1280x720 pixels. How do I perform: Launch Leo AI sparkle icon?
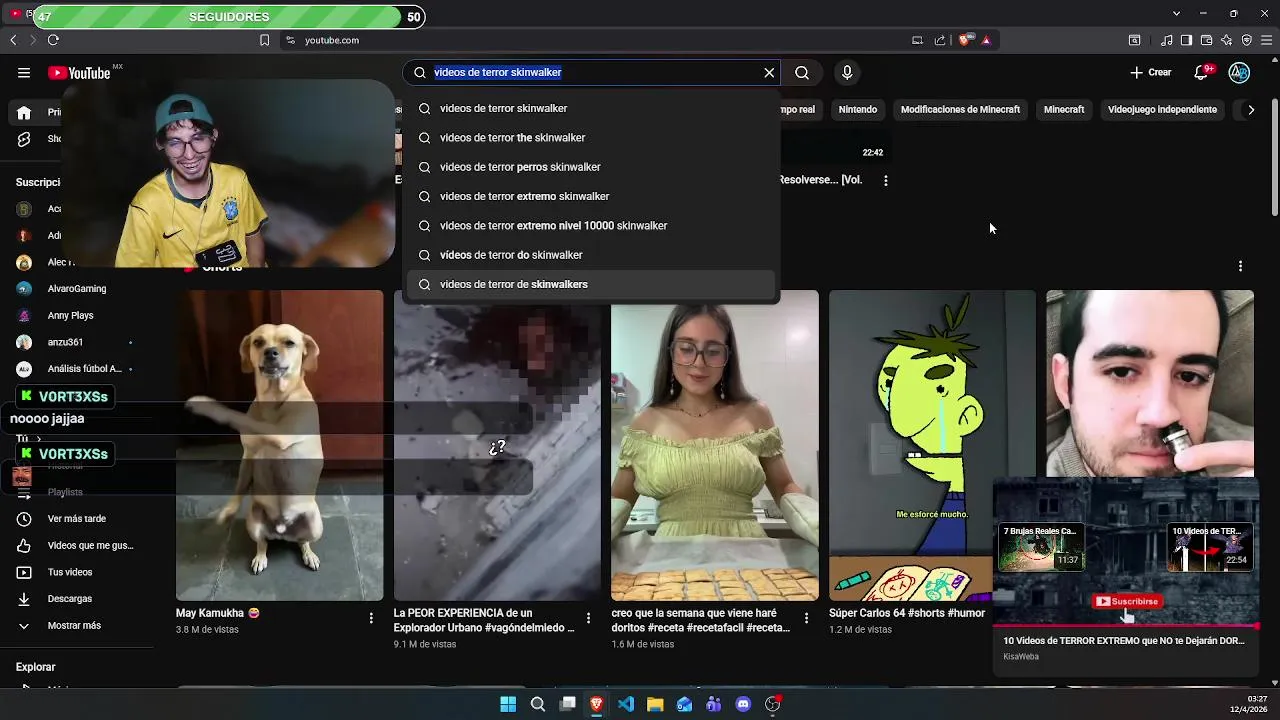click(1226, 40)
